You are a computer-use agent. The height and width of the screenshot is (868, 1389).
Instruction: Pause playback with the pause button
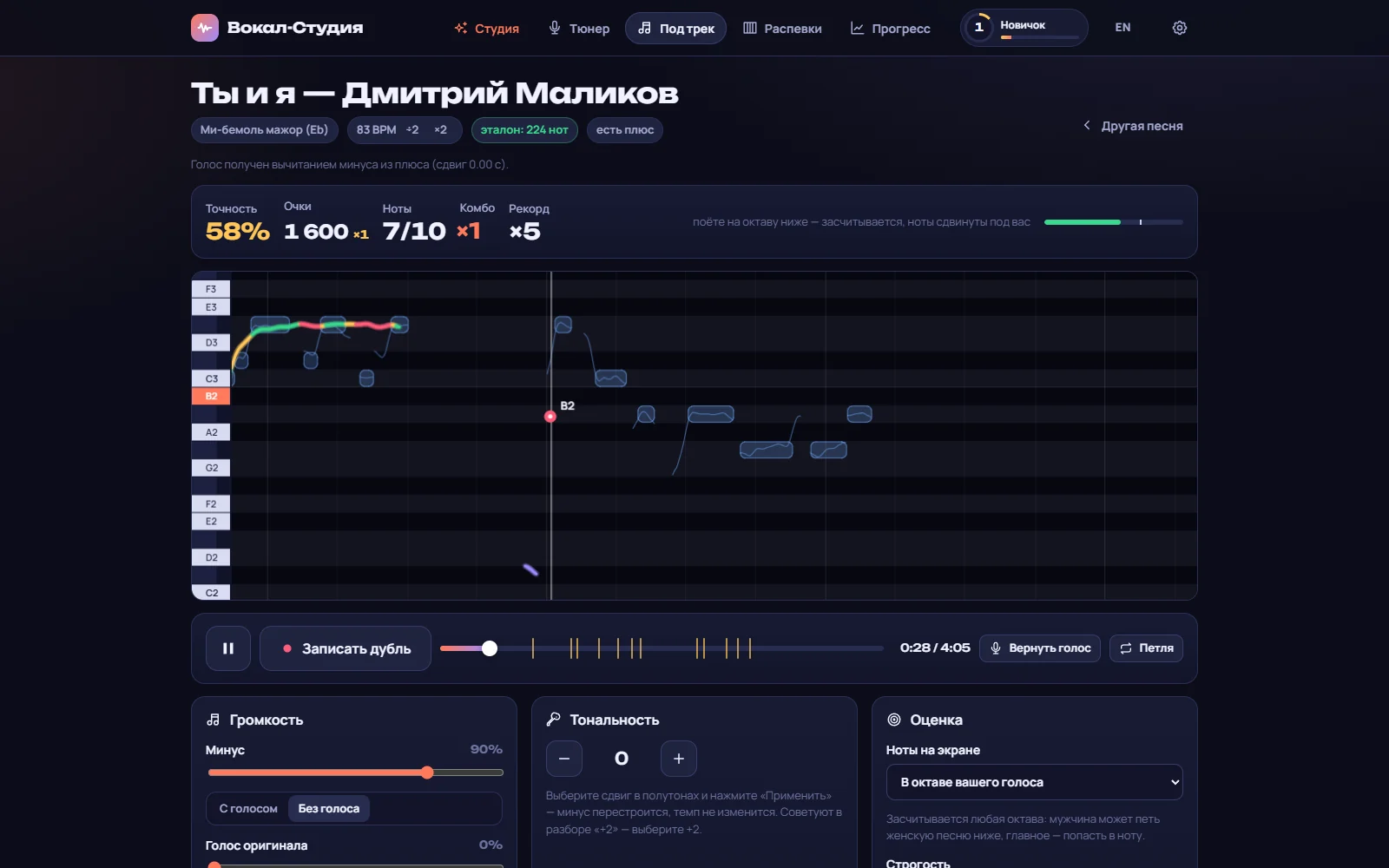228,648
